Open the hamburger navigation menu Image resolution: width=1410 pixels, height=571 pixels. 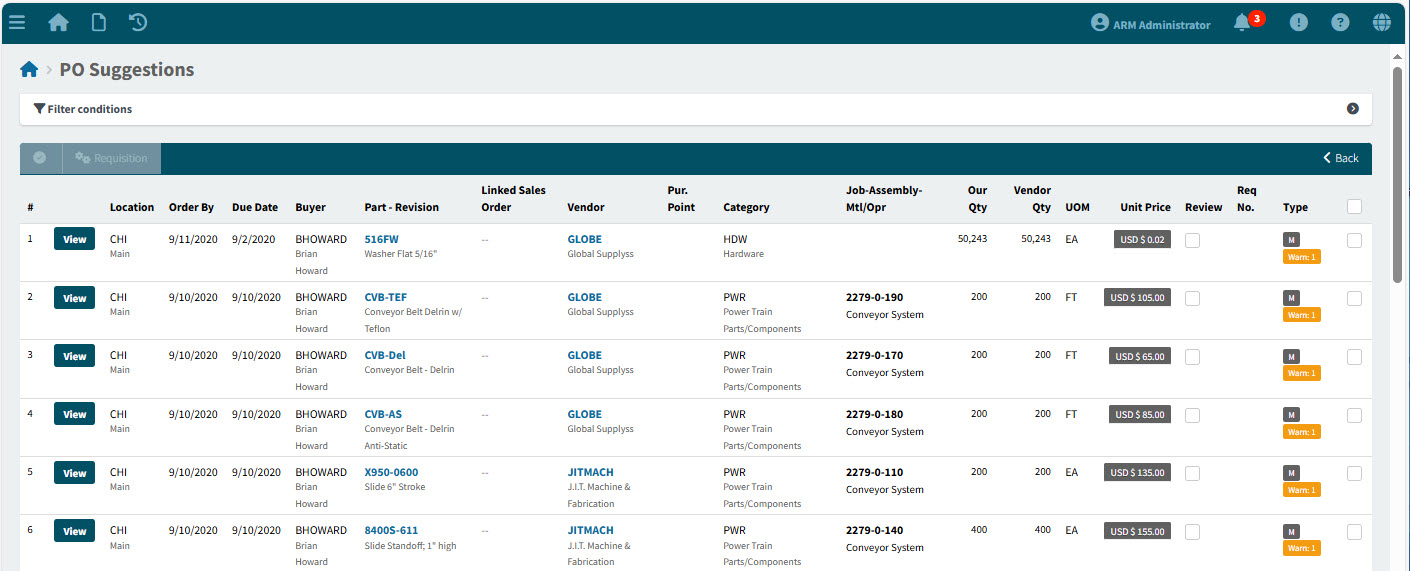(x=17, y=22)
